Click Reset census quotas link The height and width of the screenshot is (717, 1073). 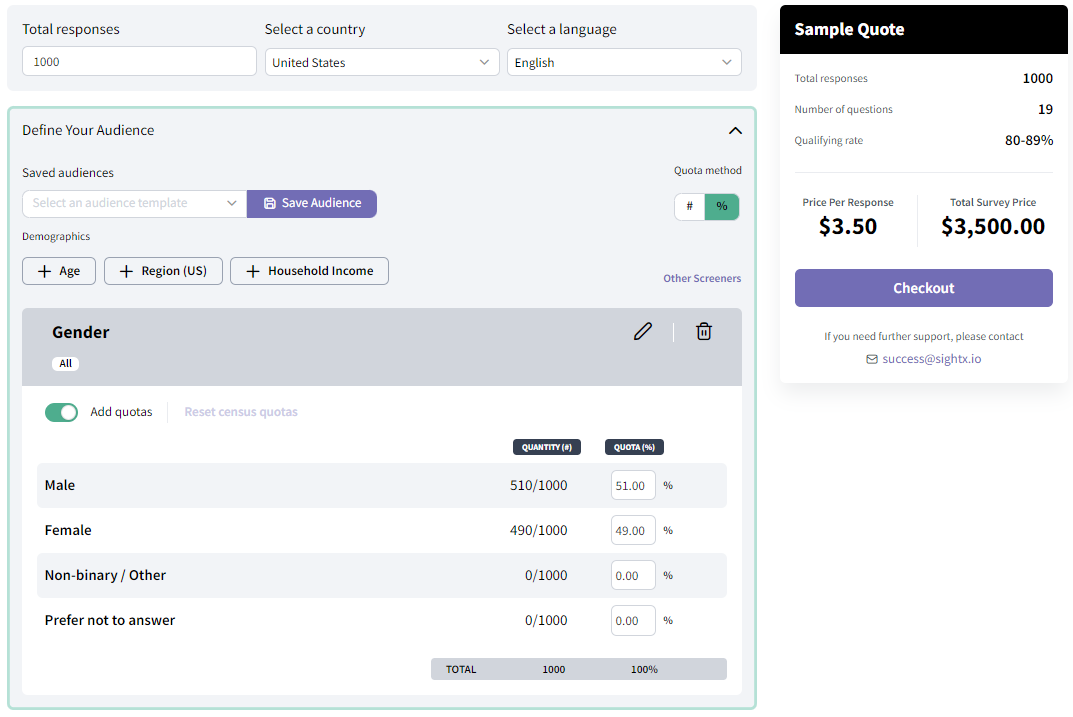tap(241, 412)
